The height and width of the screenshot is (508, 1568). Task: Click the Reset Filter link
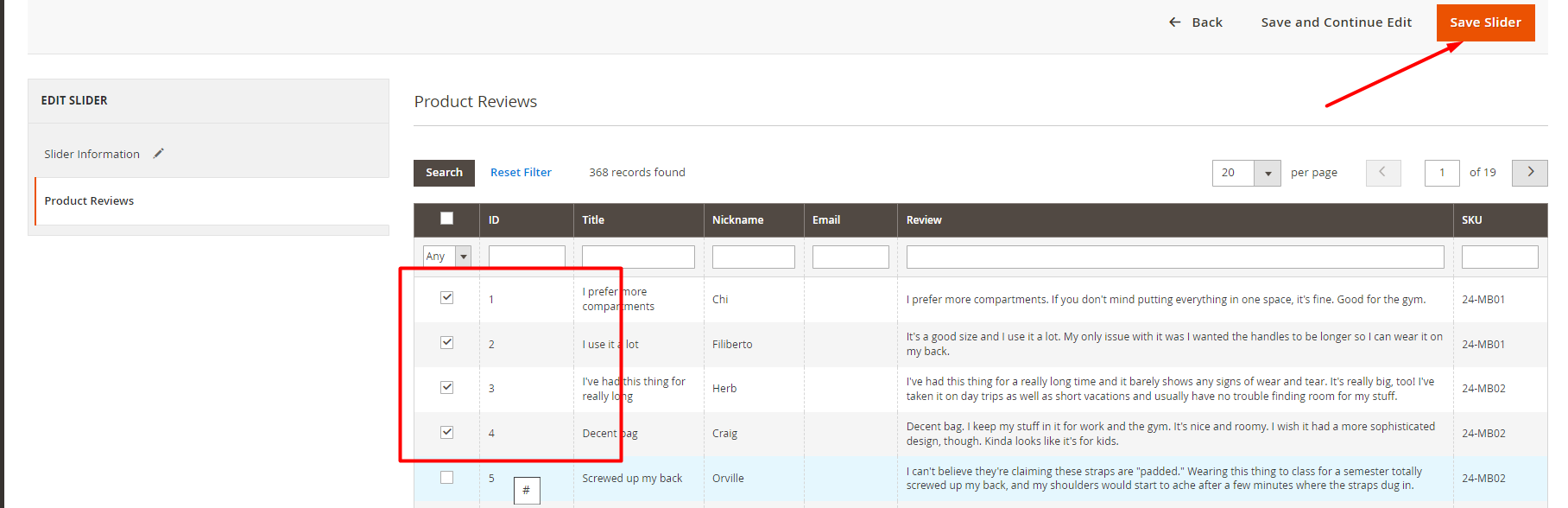point(521,173)
